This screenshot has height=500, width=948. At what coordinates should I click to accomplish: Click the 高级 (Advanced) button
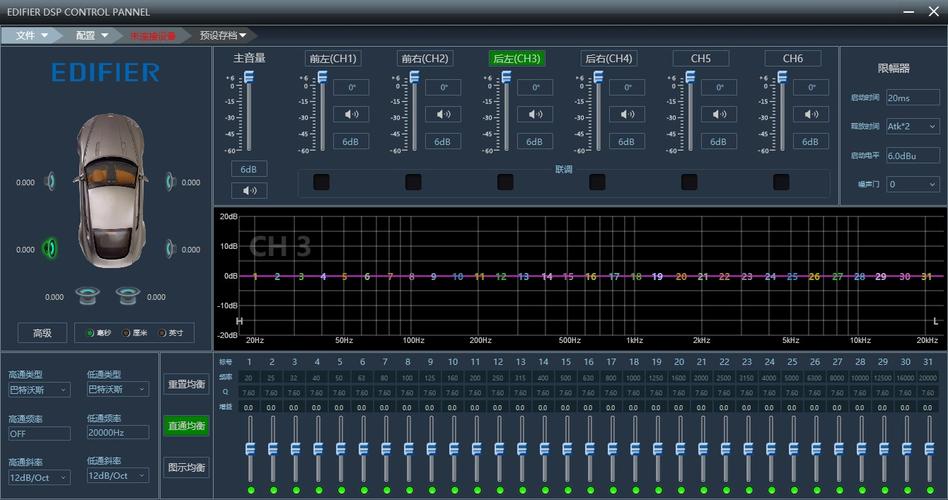(42, 333)
